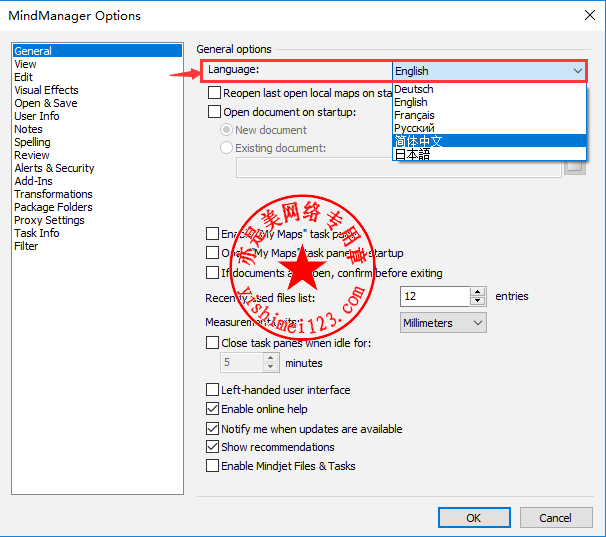
Task: Uncheck Notify me when updates available
Action: (x=212, y=428)
